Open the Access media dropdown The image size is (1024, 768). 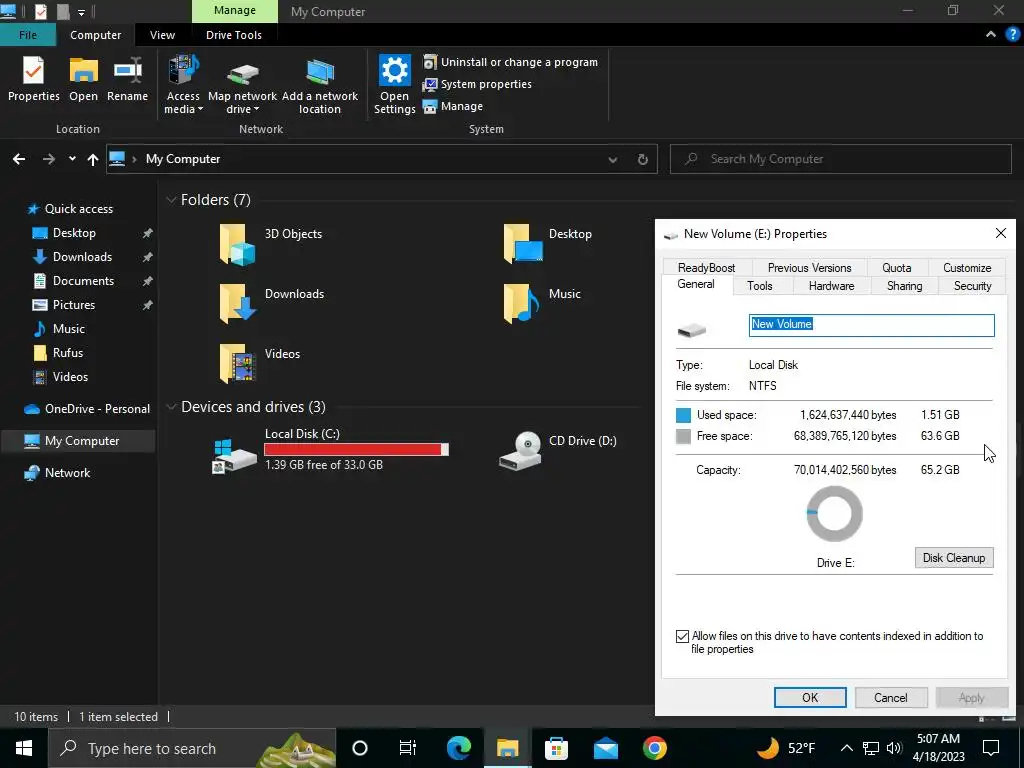(x=184, y=85)
